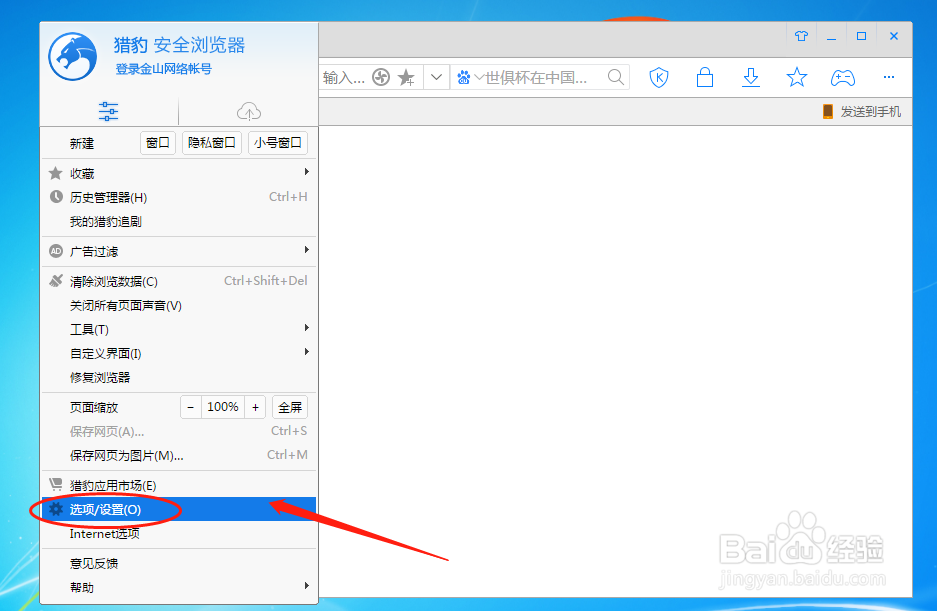Viewport: 937px width, 611px height.
Task: Click the orange phone icon
Action: [828, 111]
